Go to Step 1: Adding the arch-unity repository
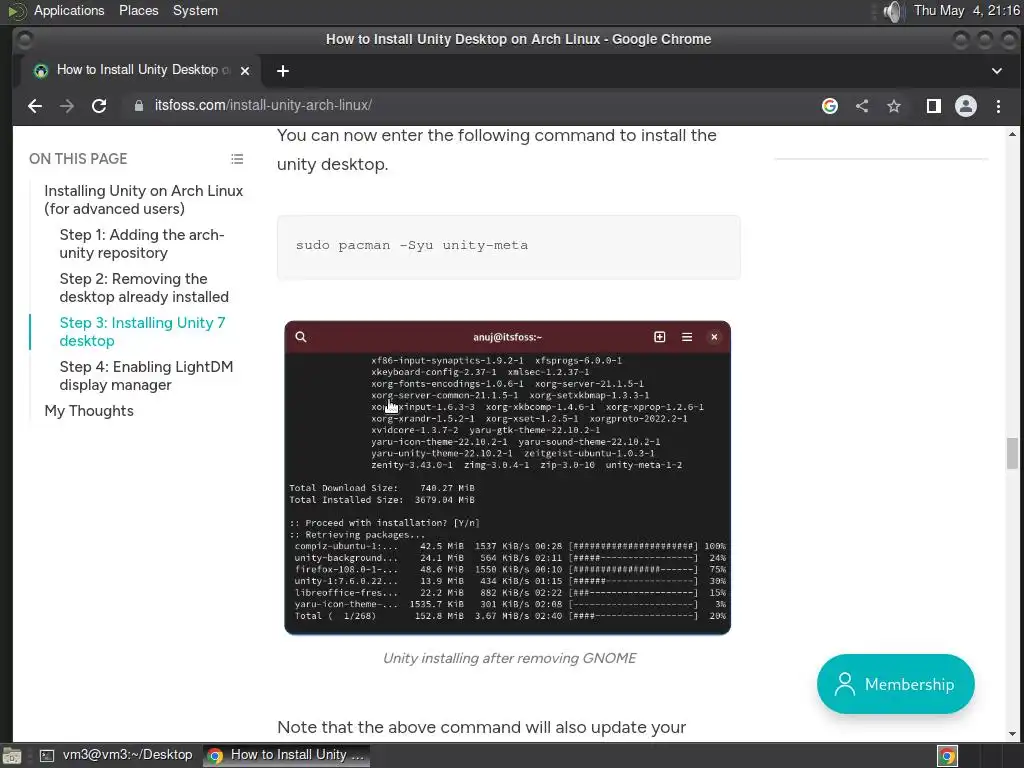Viewport: 1024px width, 768px height. coord(142,244)
